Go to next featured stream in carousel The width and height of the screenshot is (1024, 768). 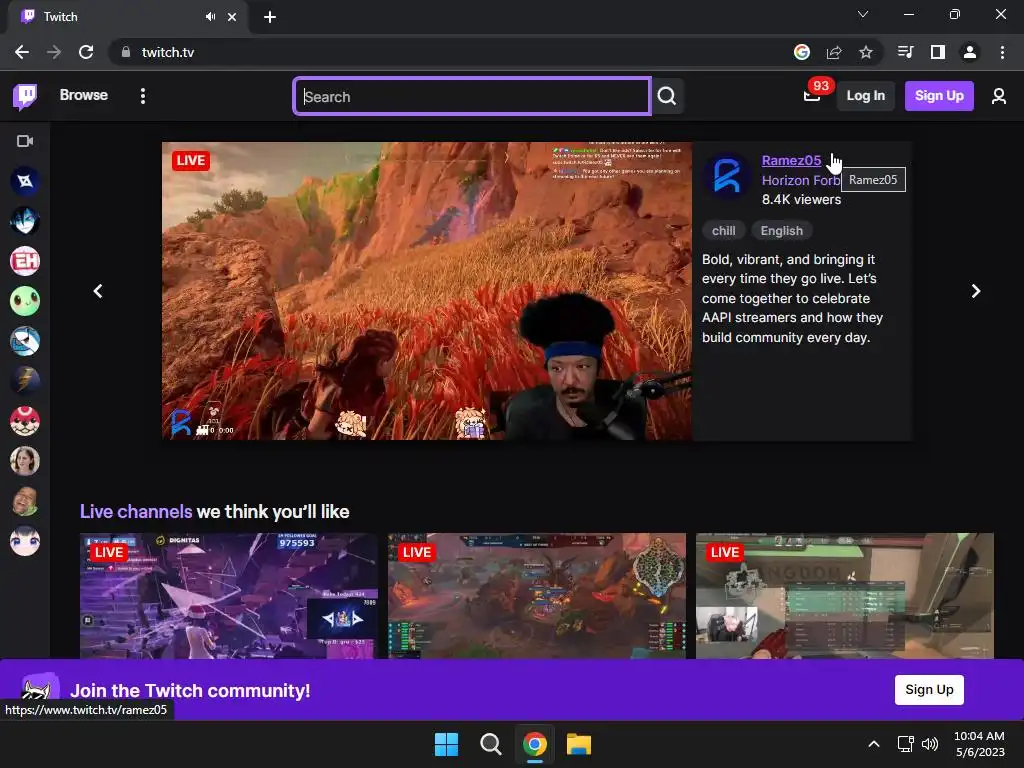(976, 291)
